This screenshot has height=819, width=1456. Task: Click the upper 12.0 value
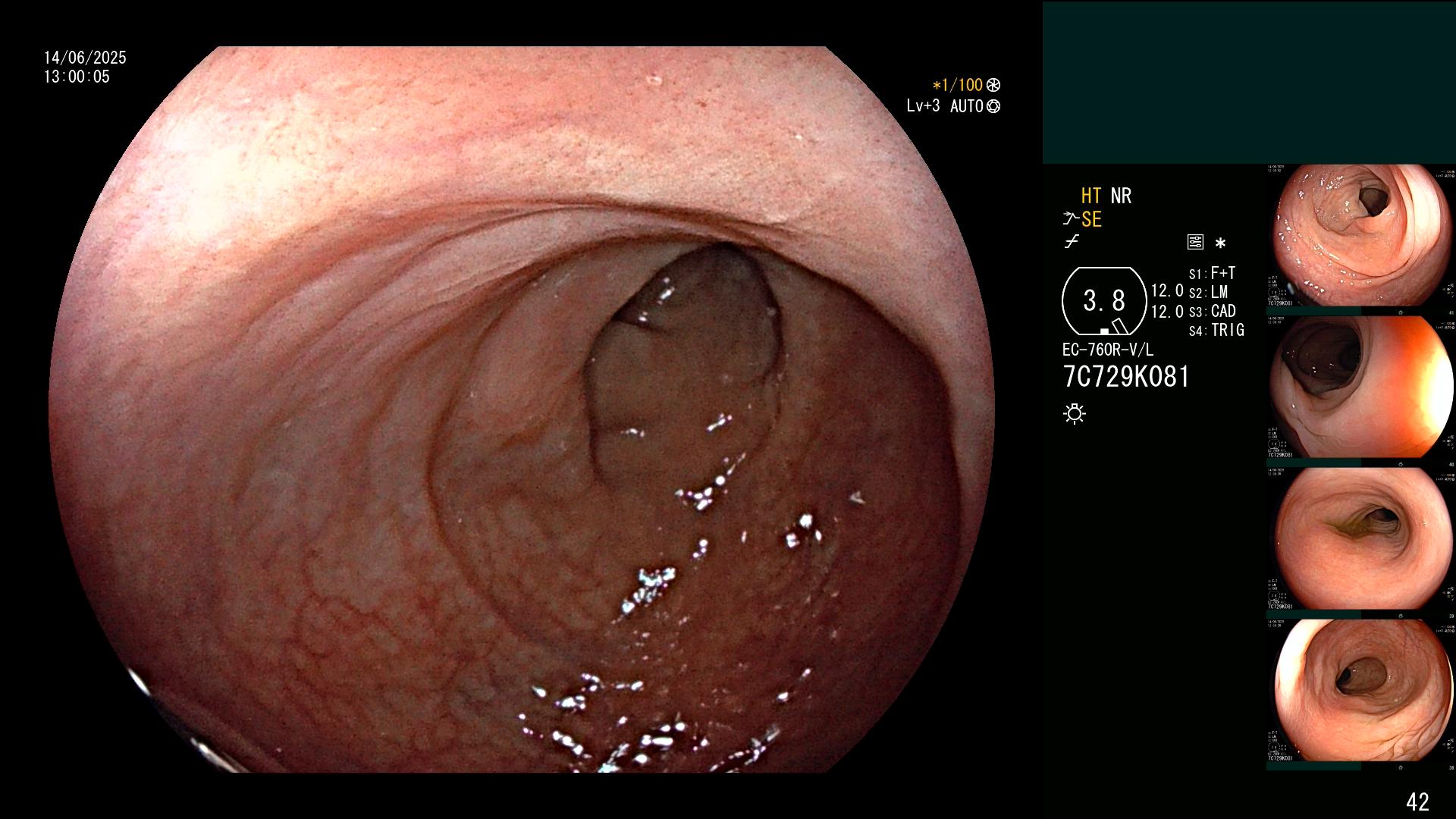tap(1167, 290)
